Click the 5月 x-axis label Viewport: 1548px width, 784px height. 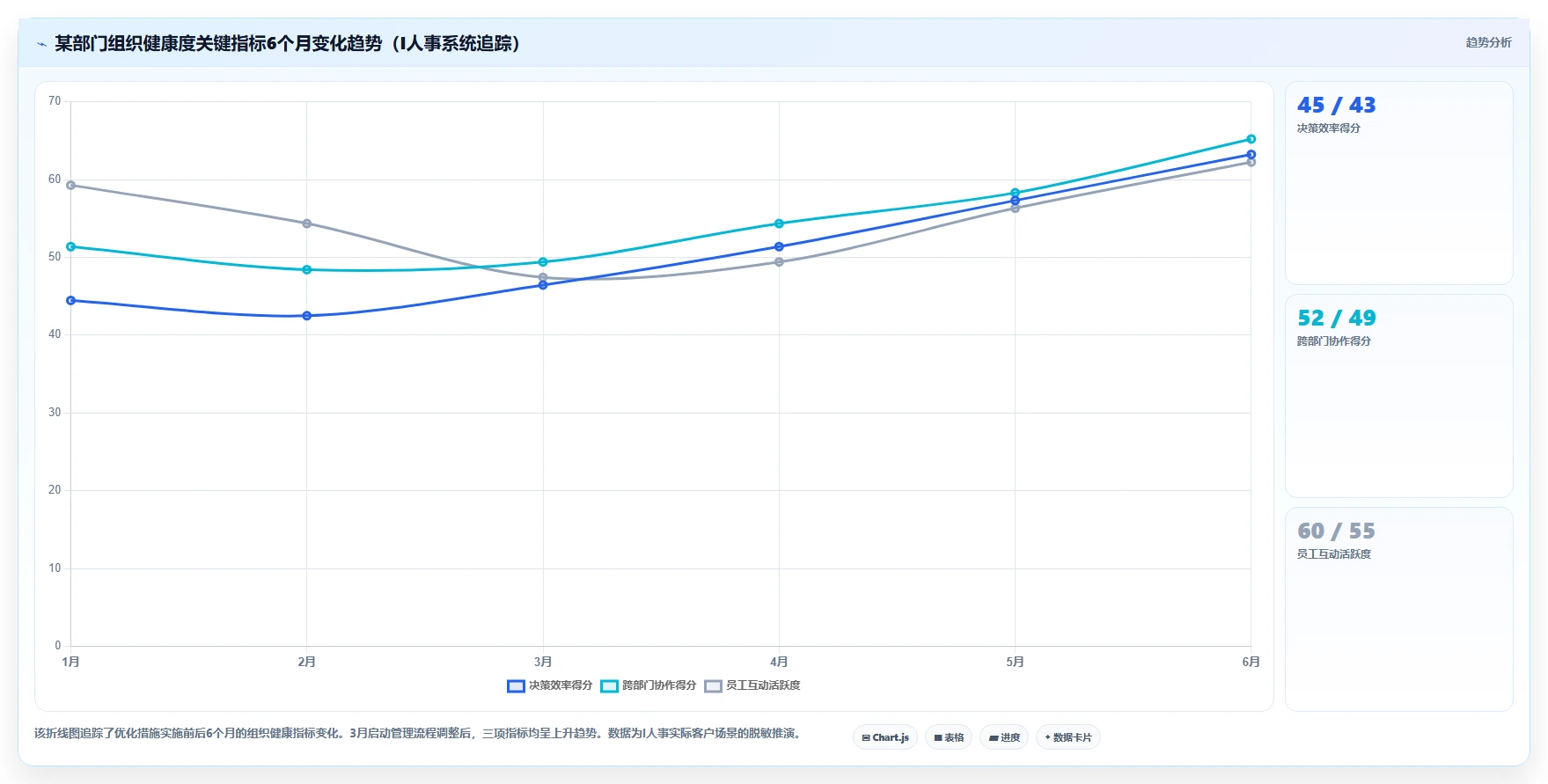[1015, 662]
